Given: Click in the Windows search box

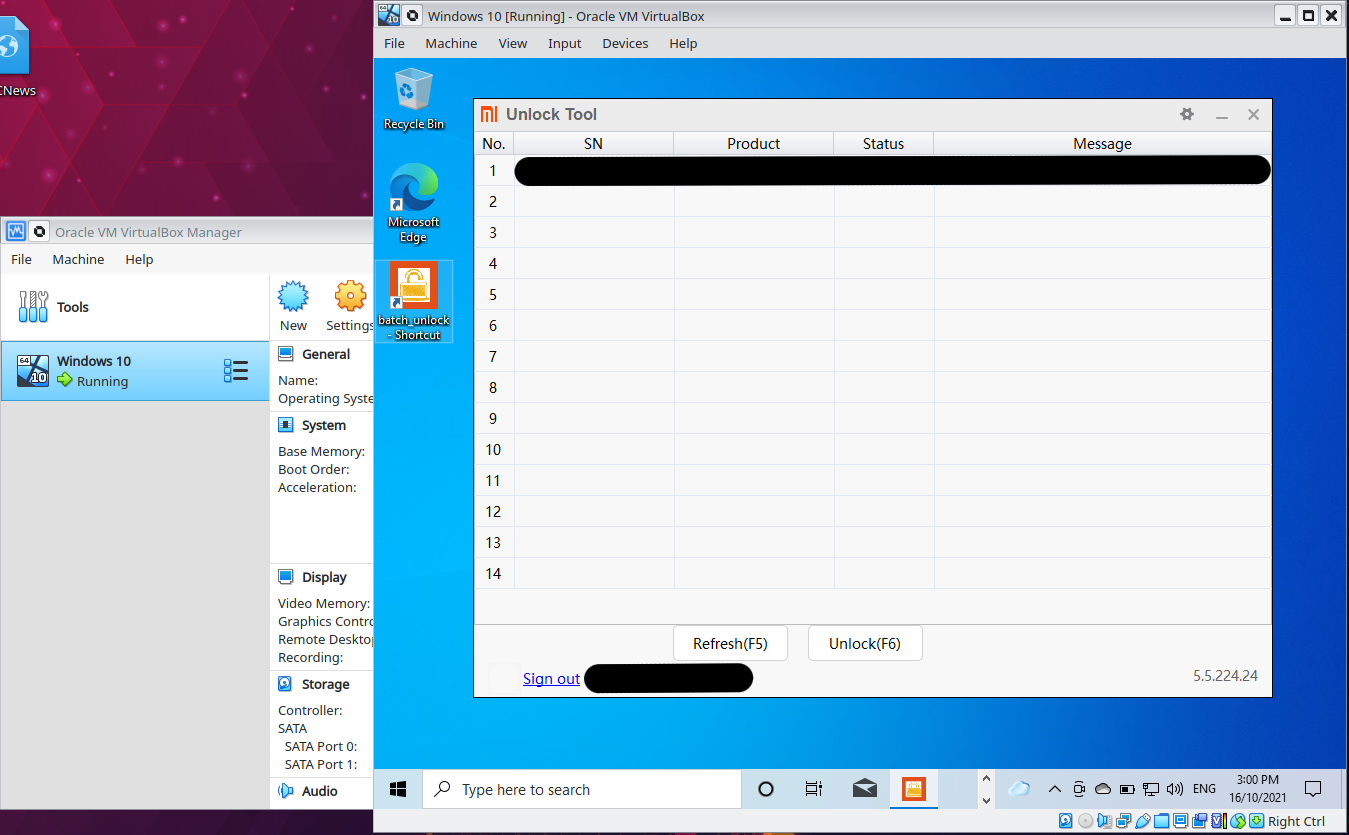Looking at the screenshot, I should 582,789.
